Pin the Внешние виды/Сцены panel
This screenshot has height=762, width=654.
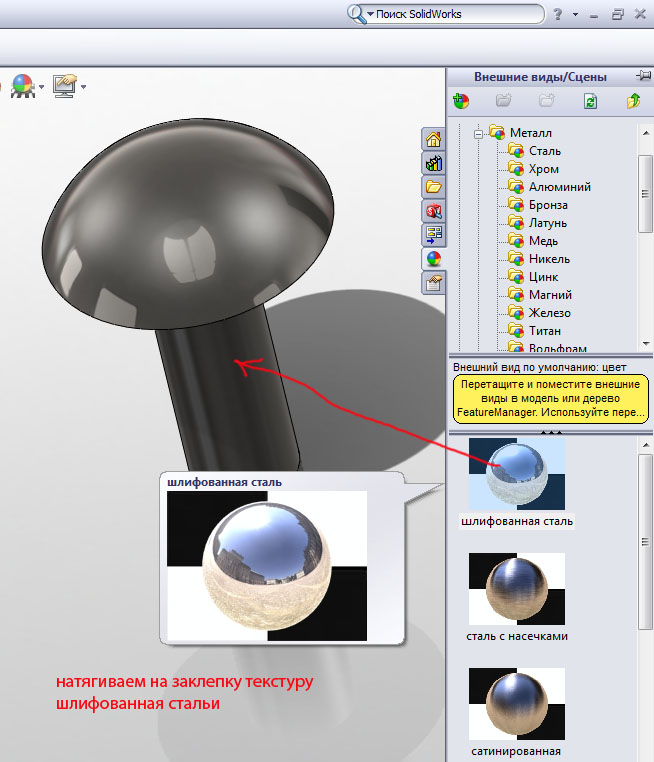[642, 76]
